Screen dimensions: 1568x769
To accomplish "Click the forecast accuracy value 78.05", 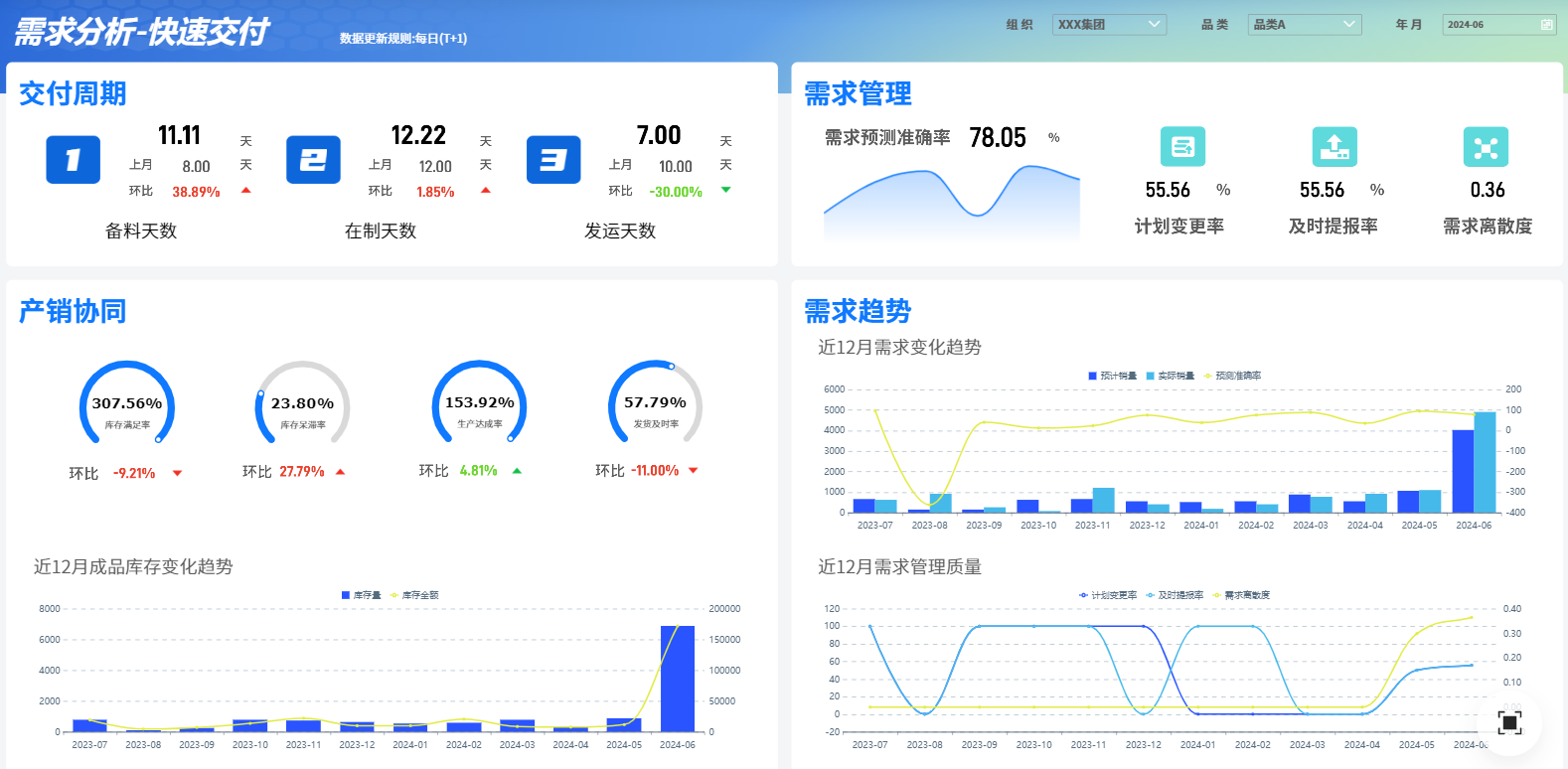I will coord(998,137).
